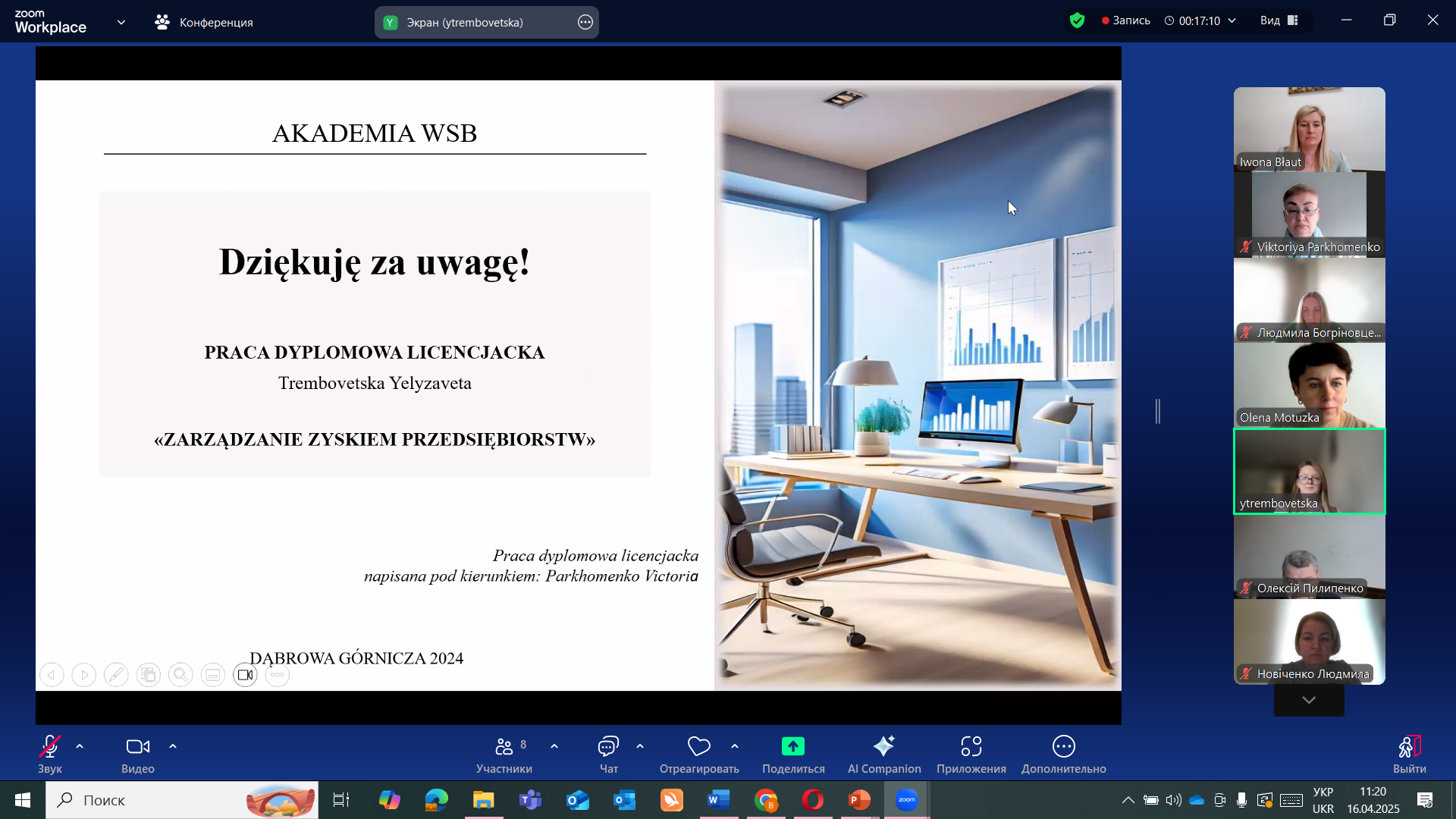This screenshot has height=819, width=1456.
Task: Open shared screen options ellipsis
Action: 585,22
